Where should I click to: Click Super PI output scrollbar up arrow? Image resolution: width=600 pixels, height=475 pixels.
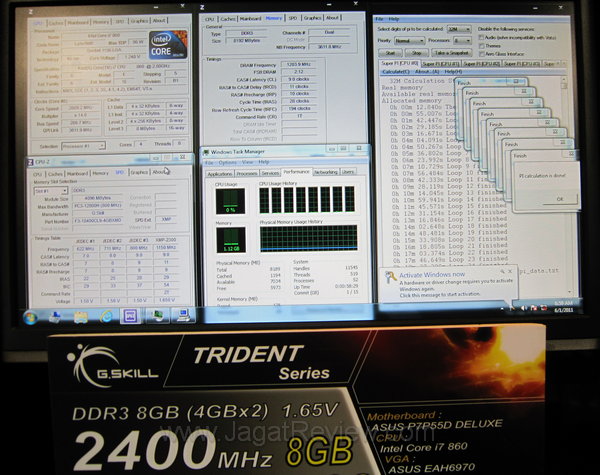(564, 80)
